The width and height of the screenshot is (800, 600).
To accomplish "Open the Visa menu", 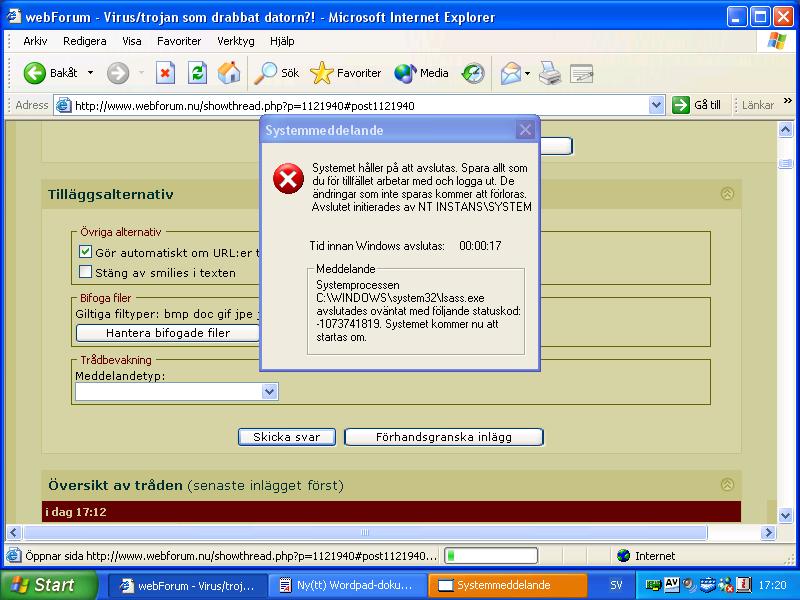I will pyautogui.click(x=132, y=41).
